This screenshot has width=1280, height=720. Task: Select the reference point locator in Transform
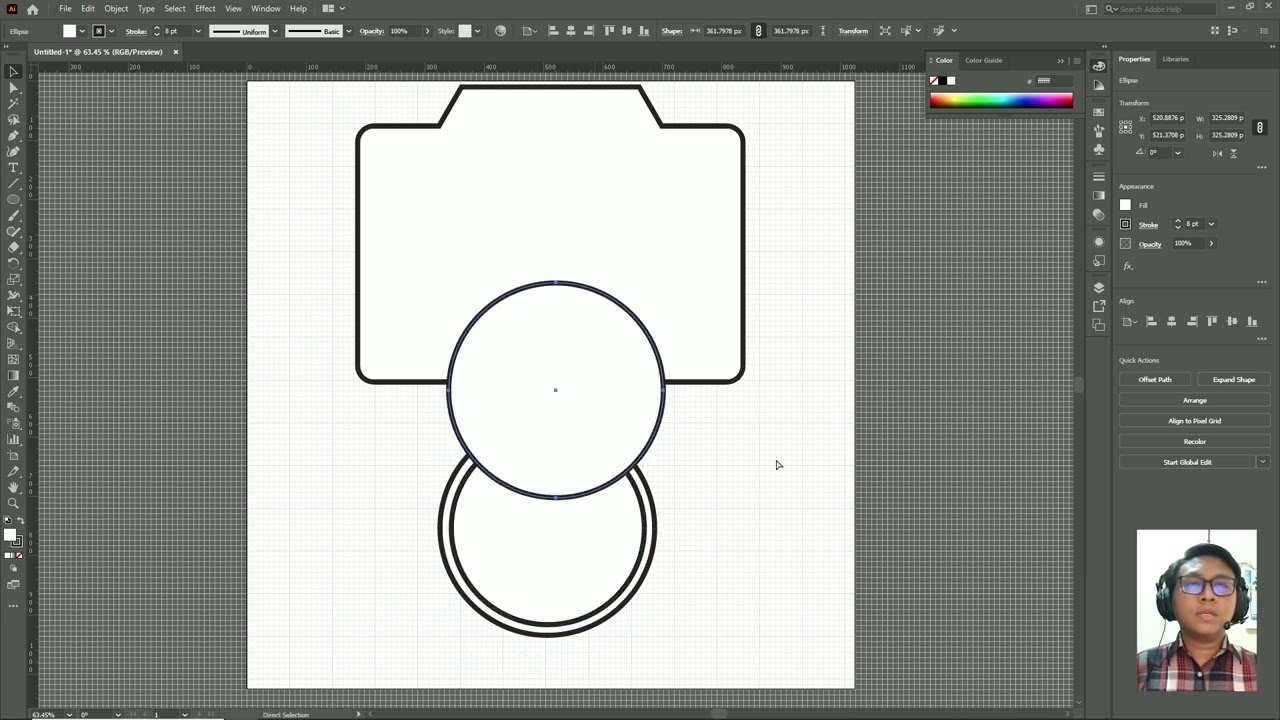tap(1126, 126)
